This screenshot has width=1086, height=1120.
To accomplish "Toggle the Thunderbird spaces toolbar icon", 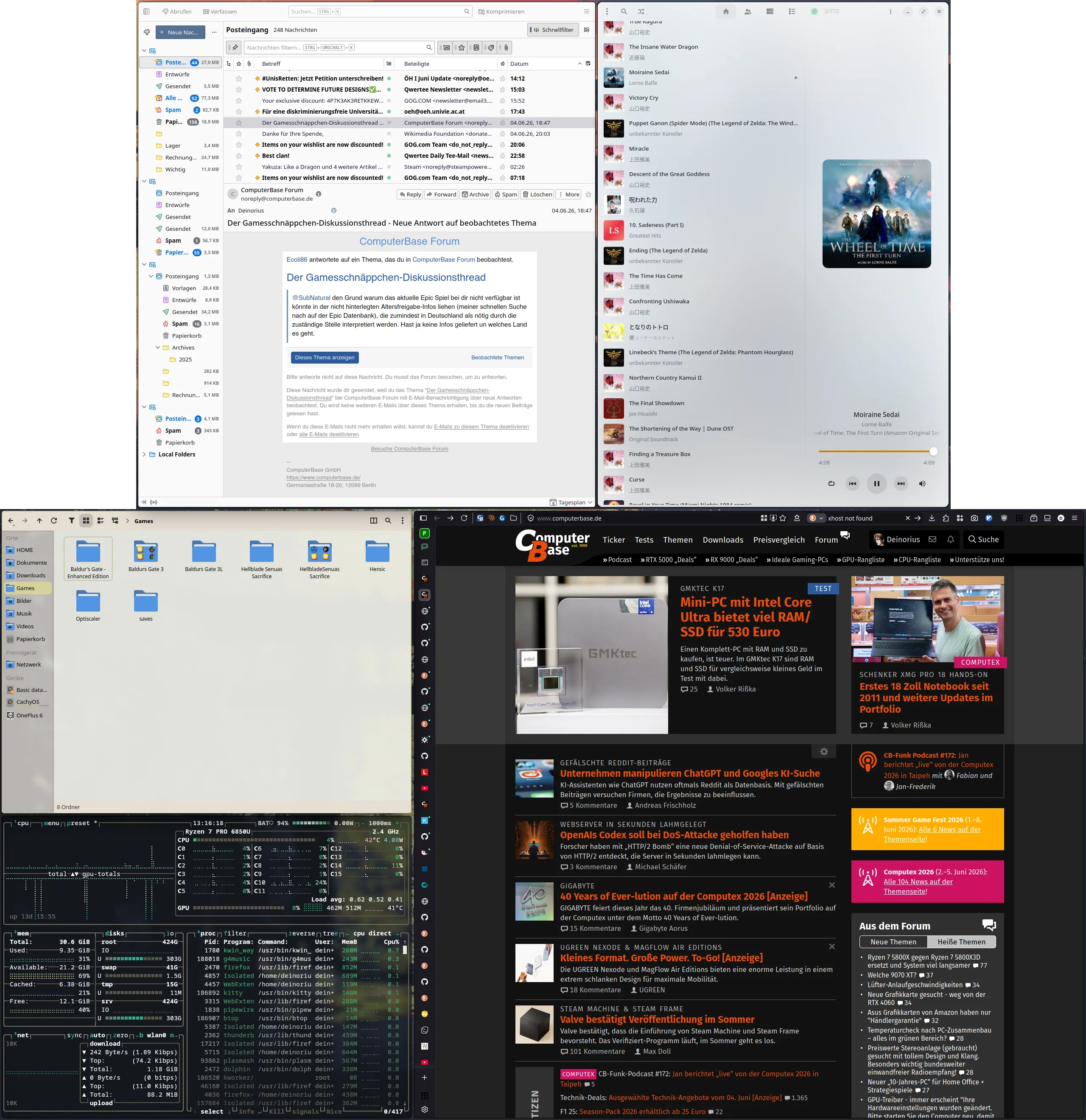I will pyautogui.click(x=146, y=11).
